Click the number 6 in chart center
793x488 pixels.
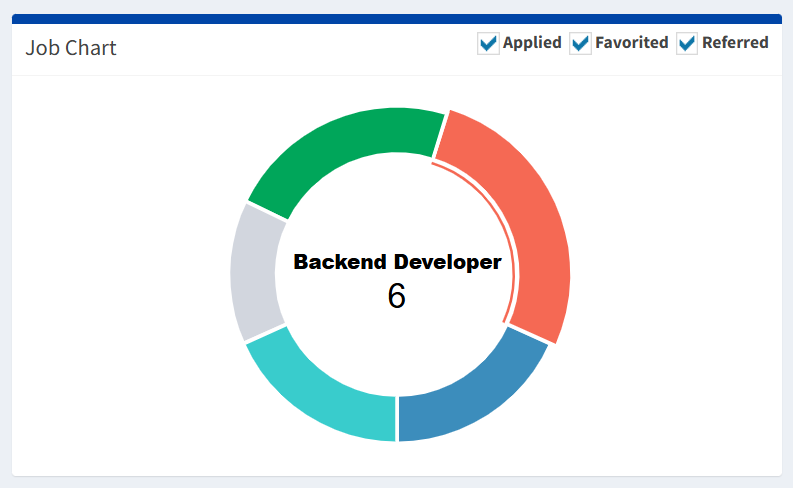(396, 295)
